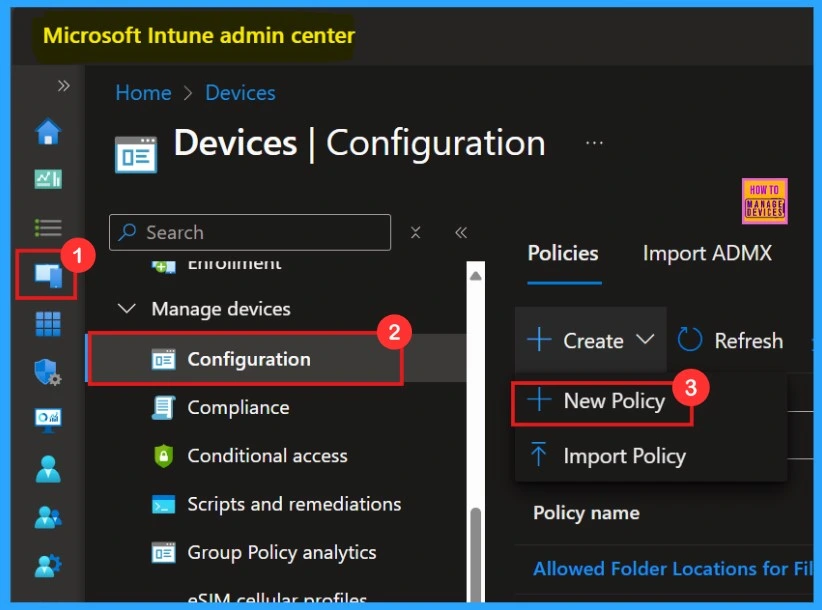Click the Conditional access shield icon

coord(163,456)
